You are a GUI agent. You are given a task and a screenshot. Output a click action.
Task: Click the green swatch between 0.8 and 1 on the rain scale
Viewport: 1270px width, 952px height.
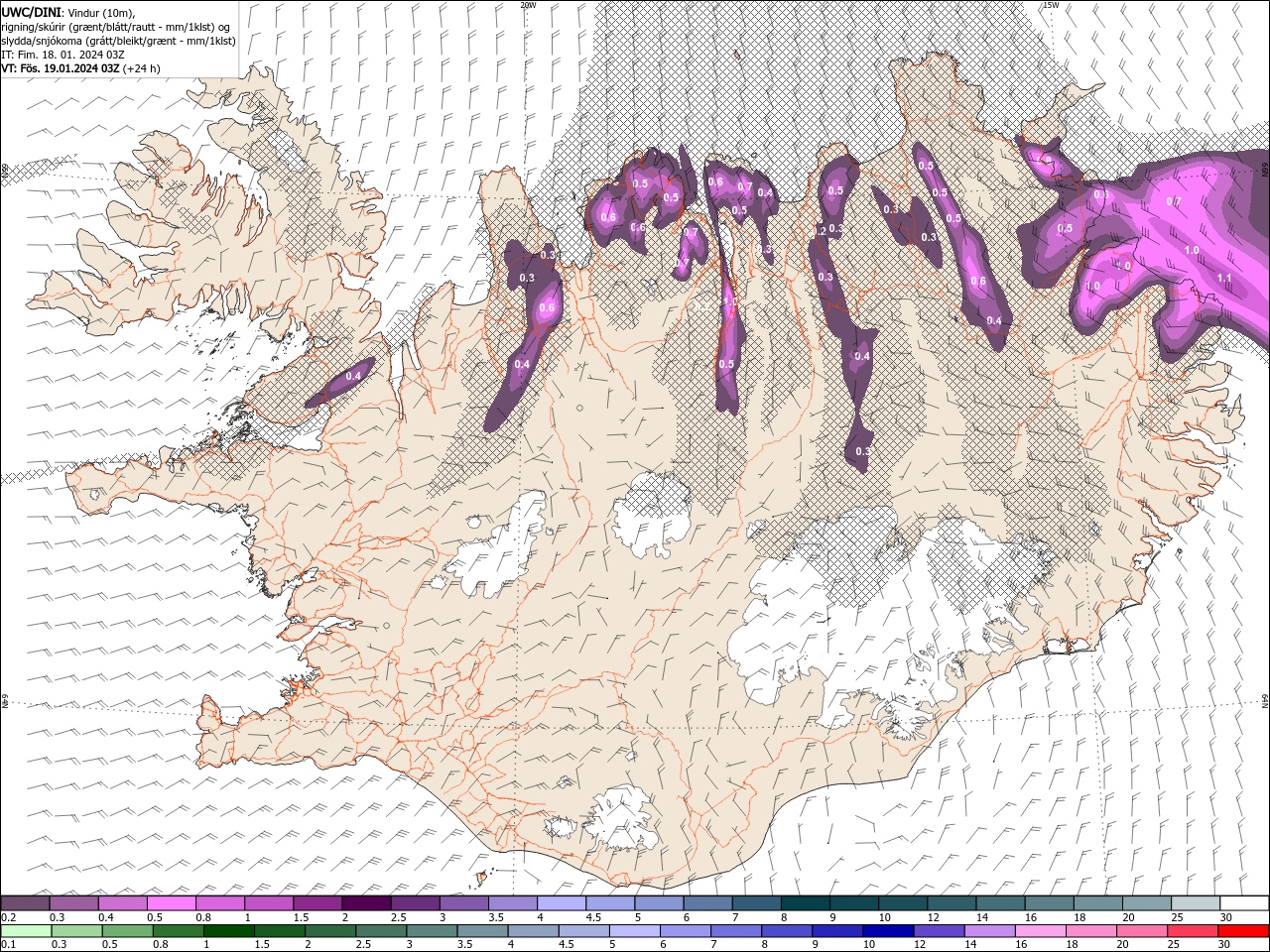(x=179, y=931)
